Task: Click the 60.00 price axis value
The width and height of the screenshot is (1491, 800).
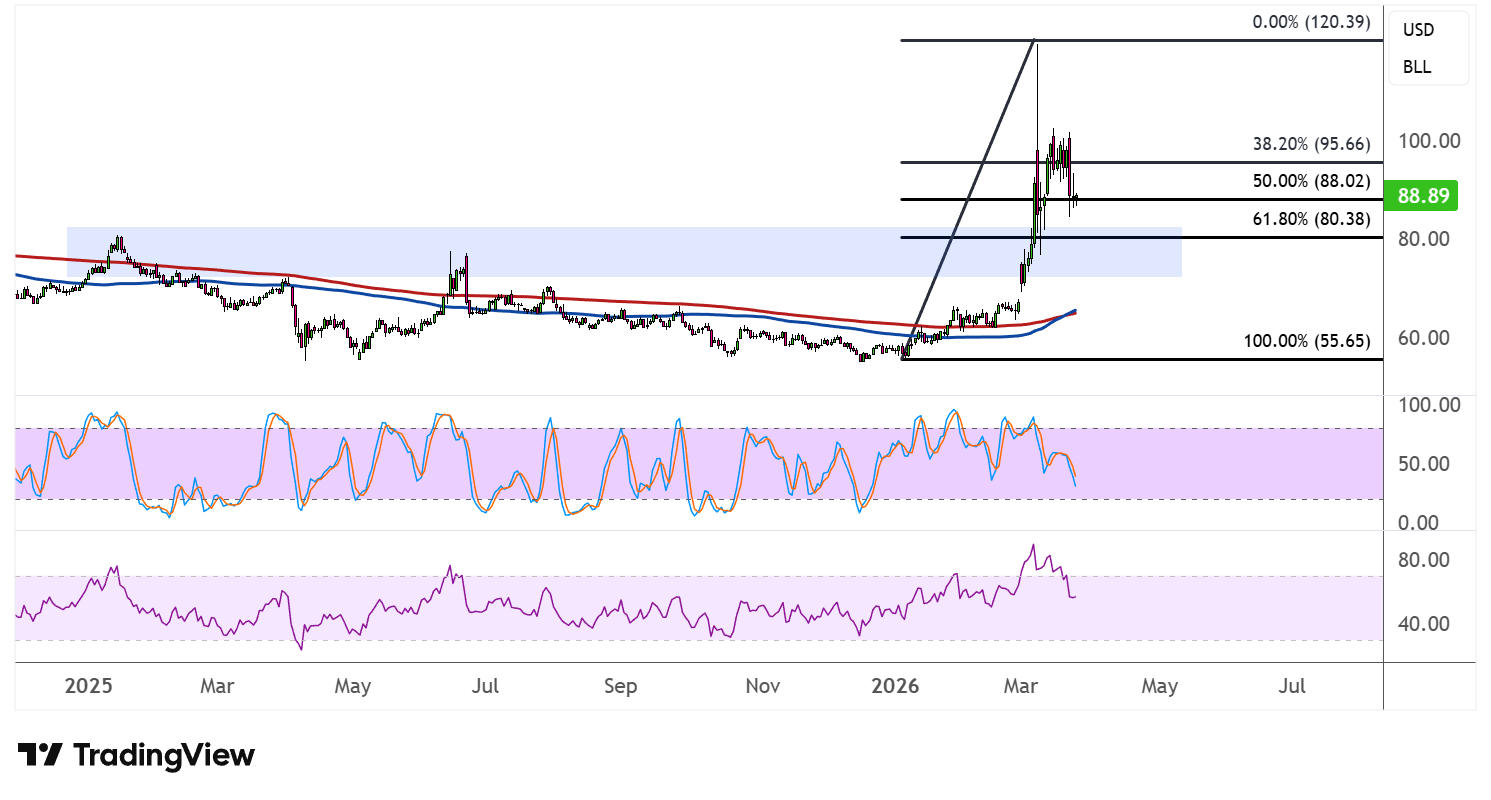Action: click(x=1422, y=338)
